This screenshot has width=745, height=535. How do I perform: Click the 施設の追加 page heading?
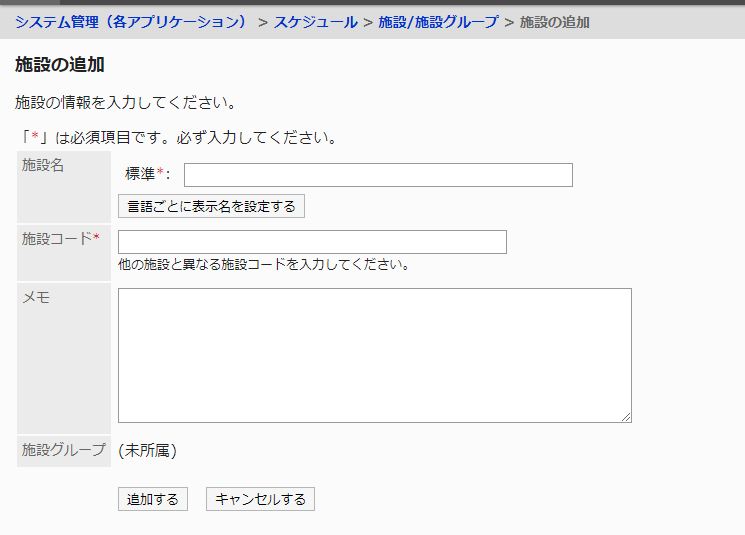(60, 65)
